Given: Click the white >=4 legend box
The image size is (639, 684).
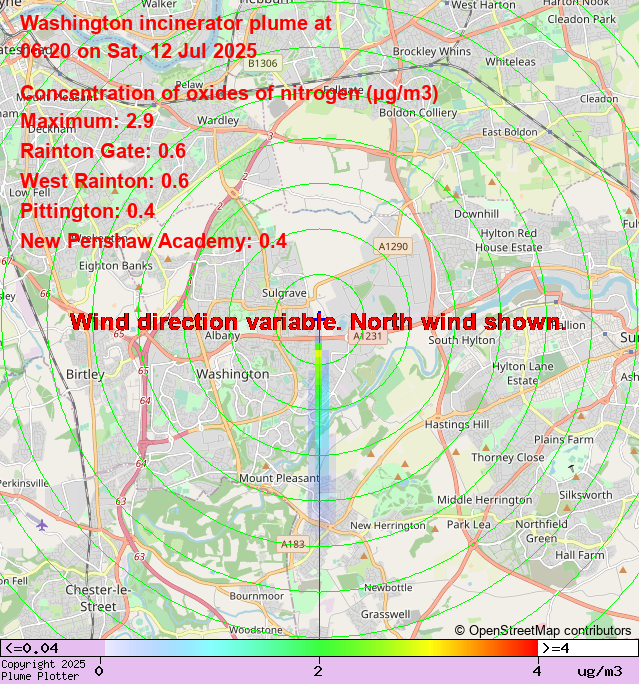Looking at the screenshot, I should tap(588, 648).
